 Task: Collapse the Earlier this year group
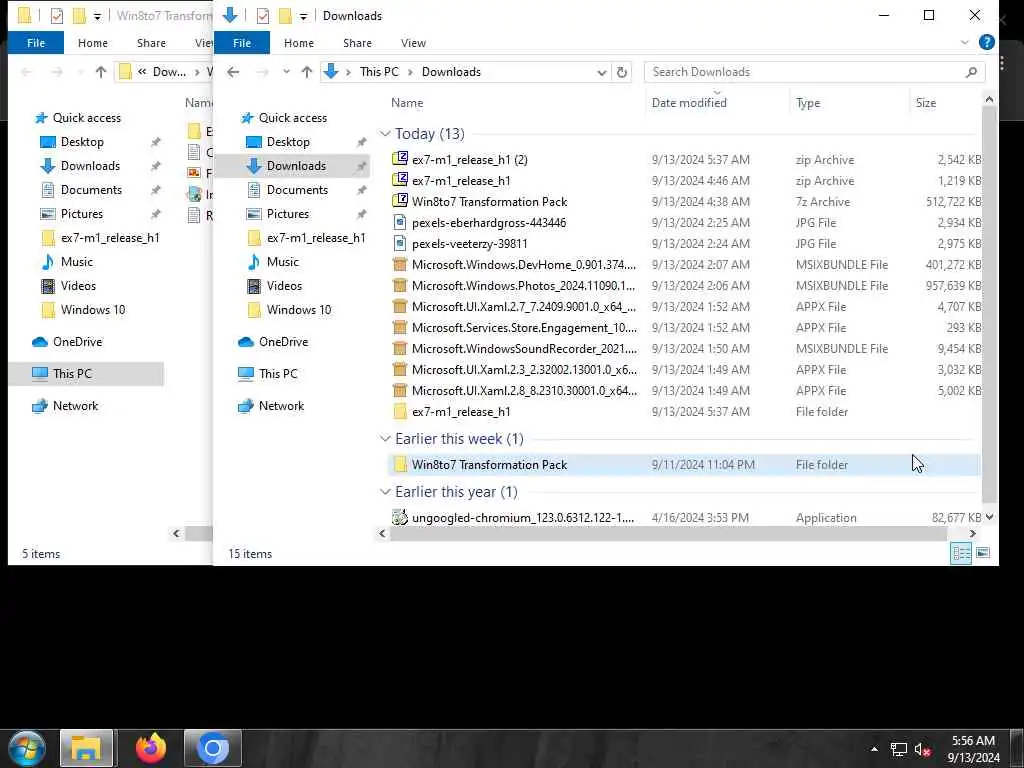[385, 492]
